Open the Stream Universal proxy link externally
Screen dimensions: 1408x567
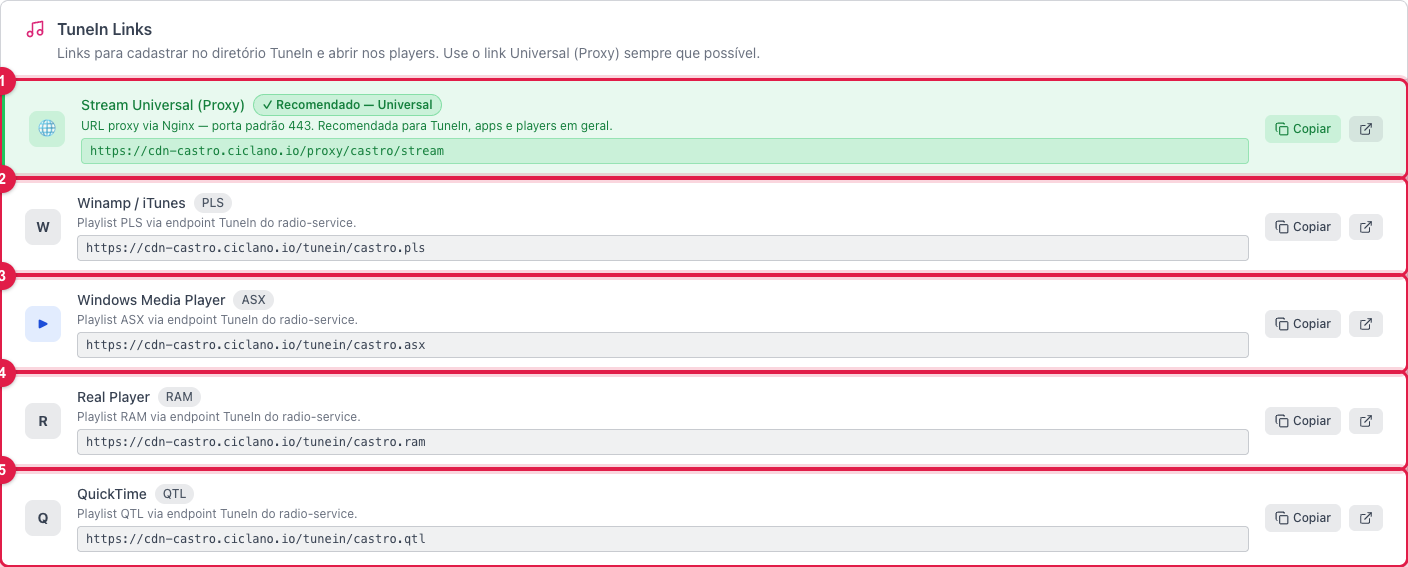(x=1366, y=129)
